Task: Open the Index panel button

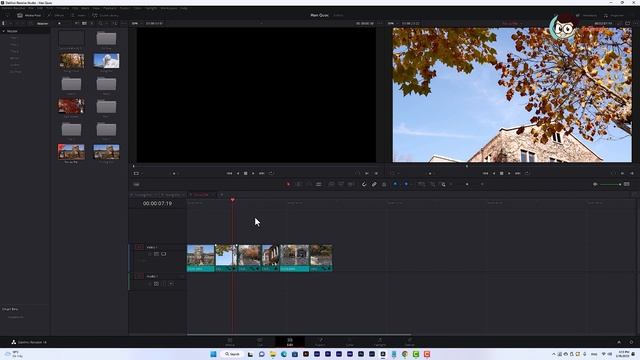Action: (x=78, y=15)
